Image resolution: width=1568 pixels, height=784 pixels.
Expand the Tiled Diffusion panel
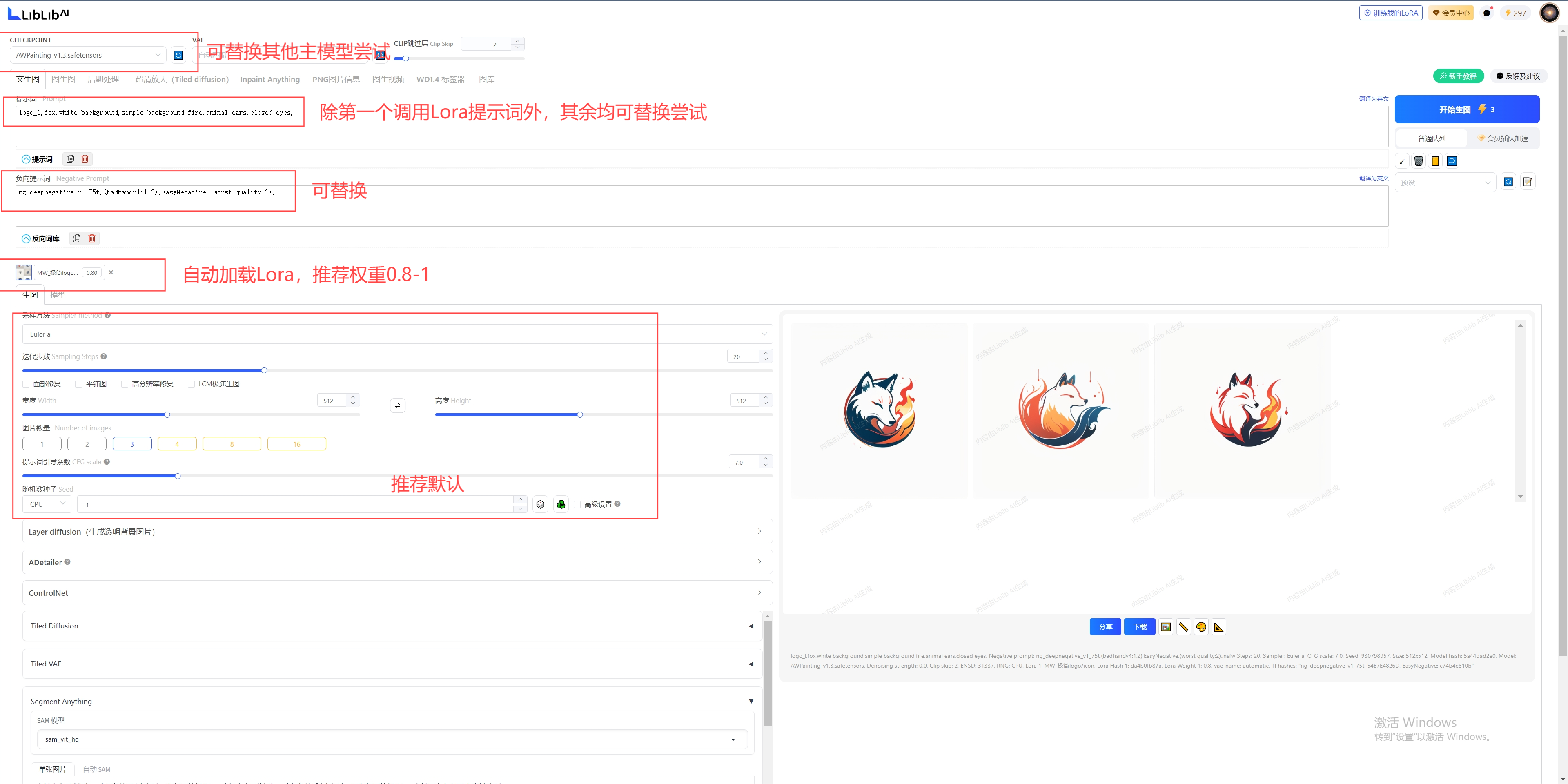pyautogui.click(x=392, y=626)
